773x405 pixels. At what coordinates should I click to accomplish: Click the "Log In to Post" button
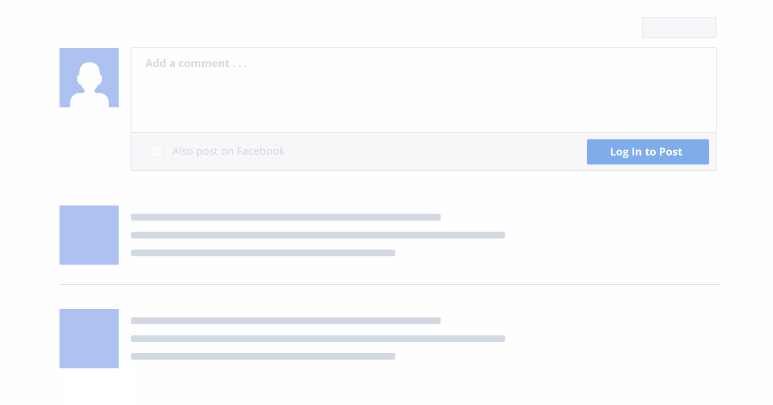(x=648, y=152)
